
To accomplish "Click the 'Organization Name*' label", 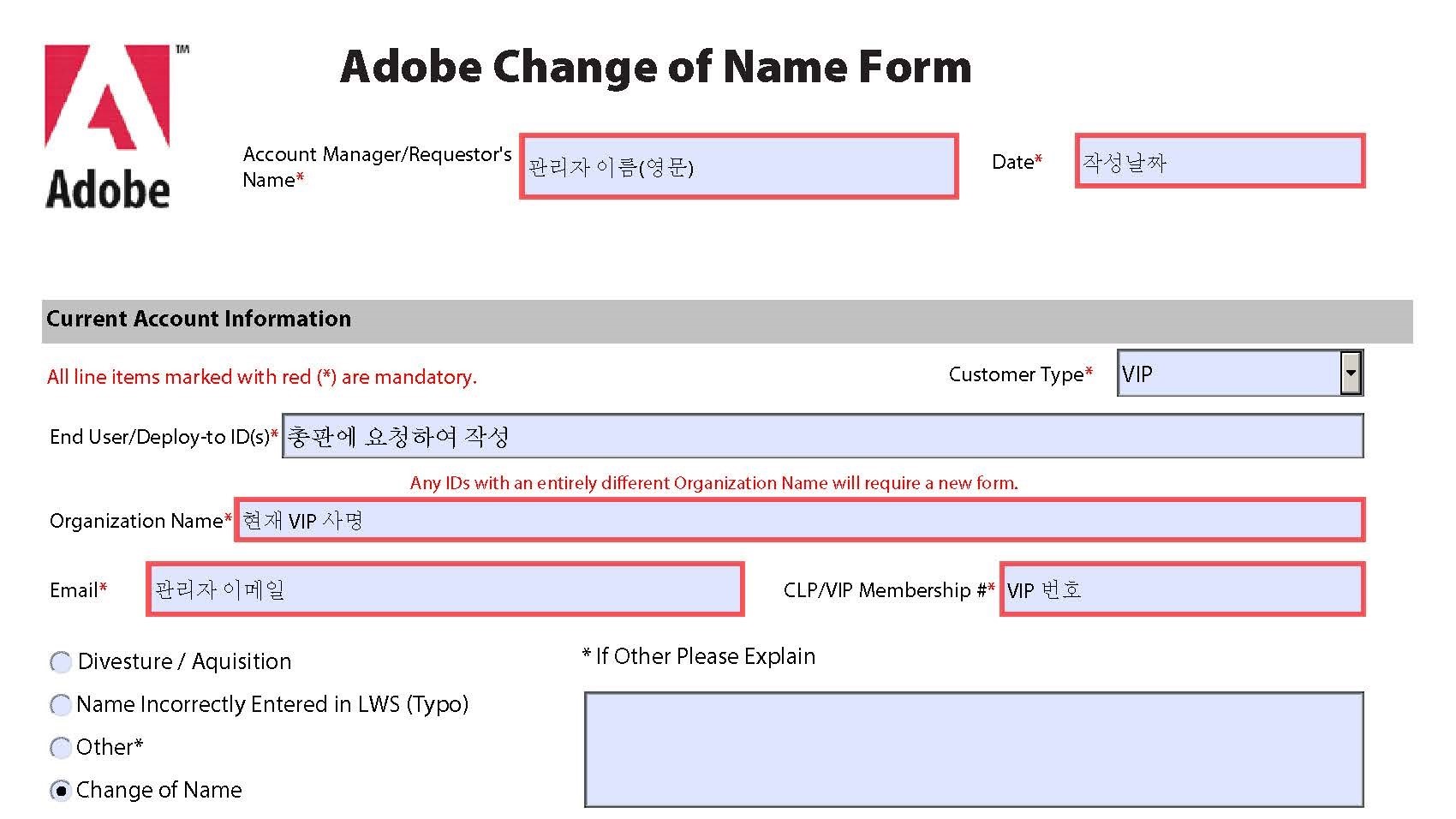I will [141, 521].
